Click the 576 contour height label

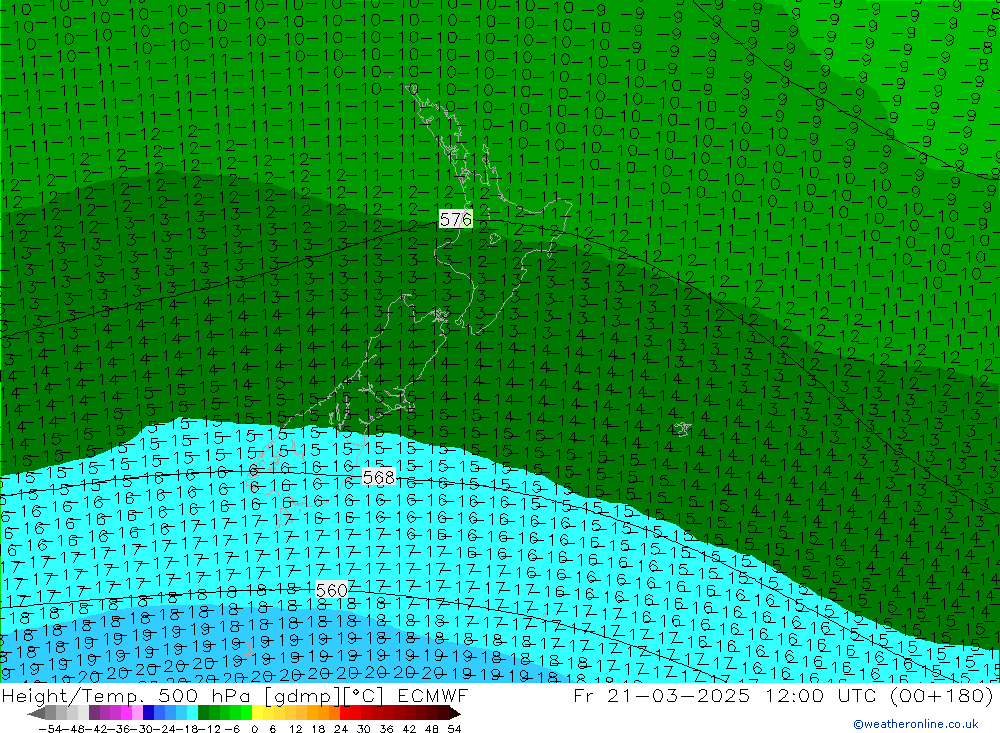click(456, 219)
